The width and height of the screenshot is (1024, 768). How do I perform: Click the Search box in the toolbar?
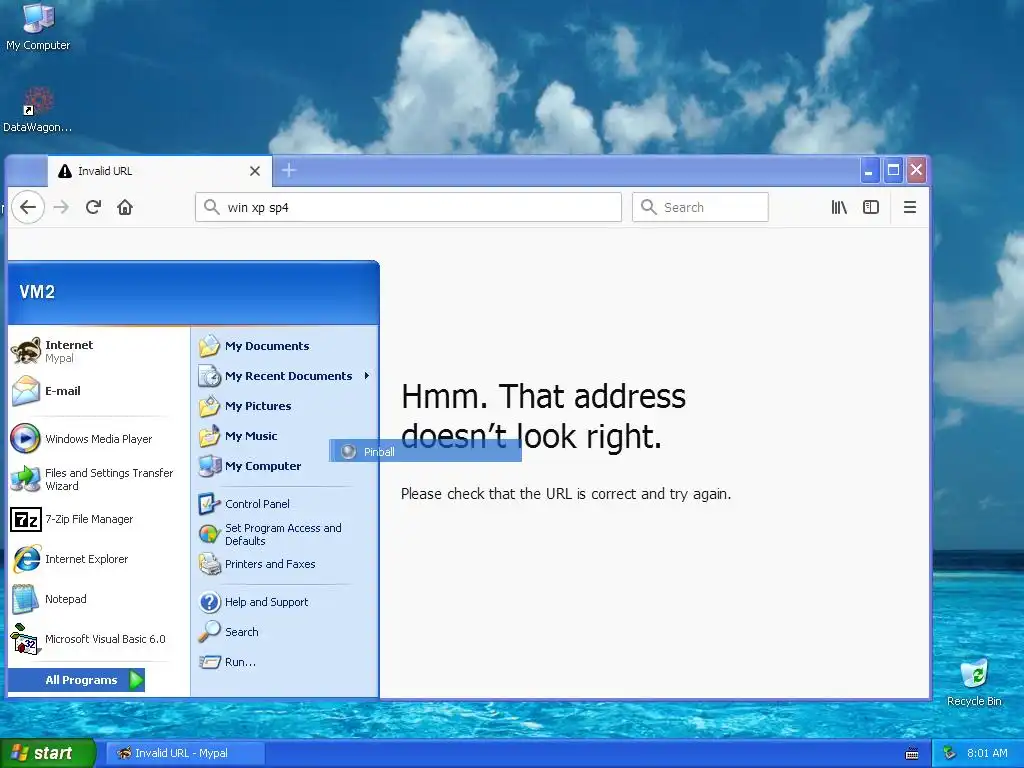click(x=700, y=207)
